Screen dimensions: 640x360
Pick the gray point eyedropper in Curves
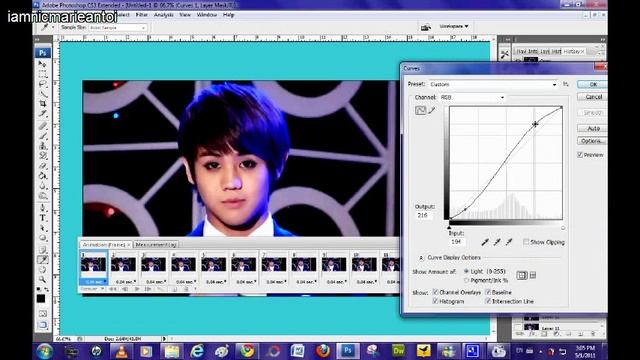497,242
